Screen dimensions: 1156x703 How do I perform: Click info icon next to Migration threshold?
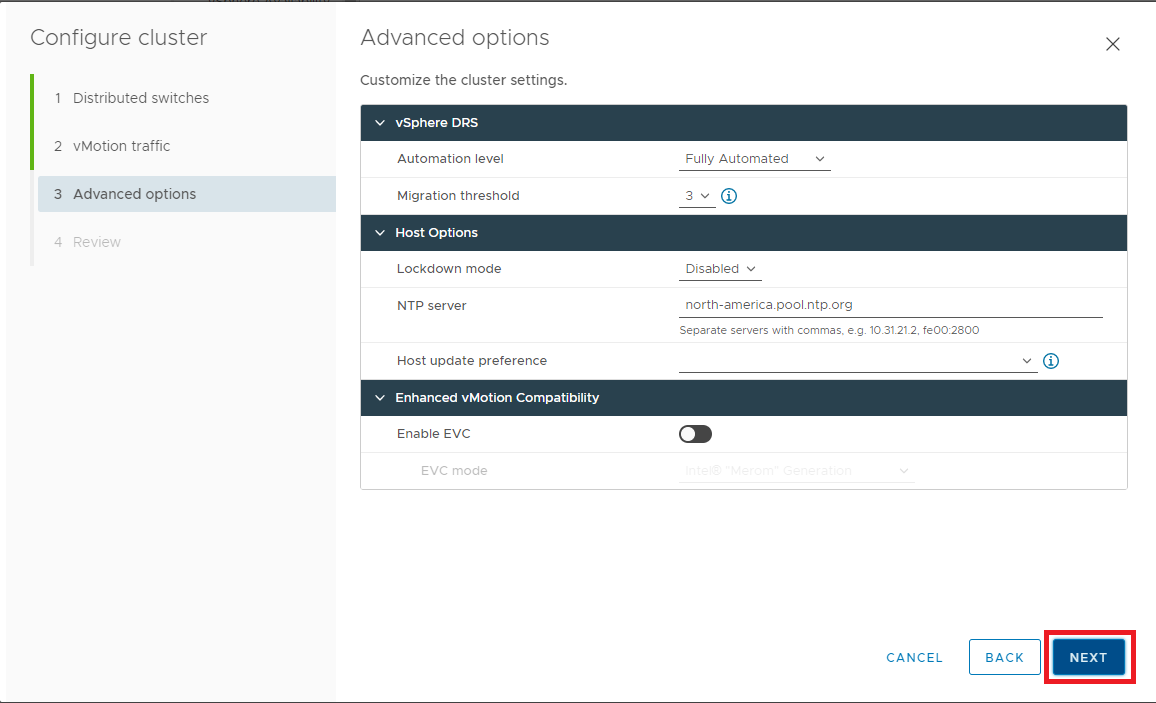[729, 196]
